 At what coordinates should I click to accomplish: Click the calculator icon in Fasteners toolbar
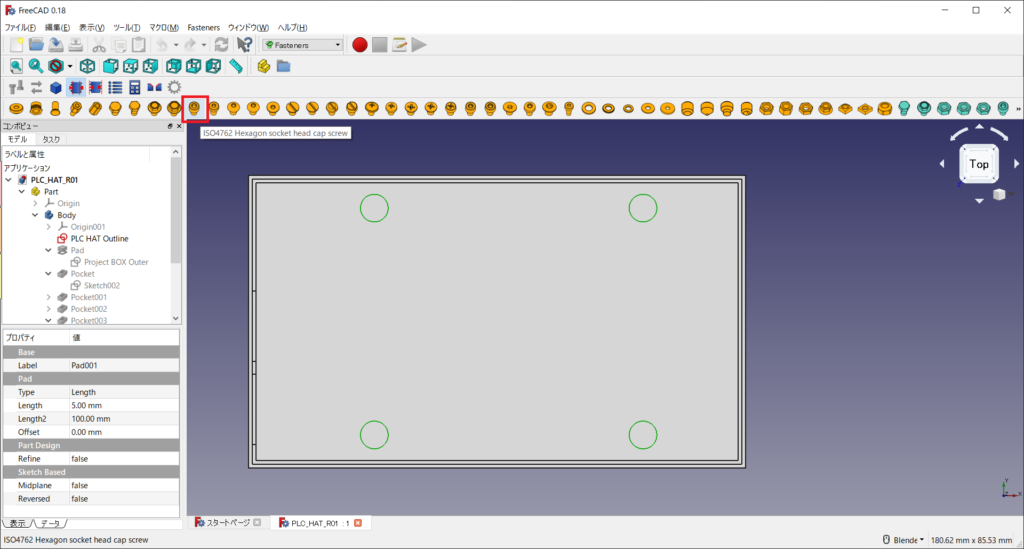pos(134,88)
